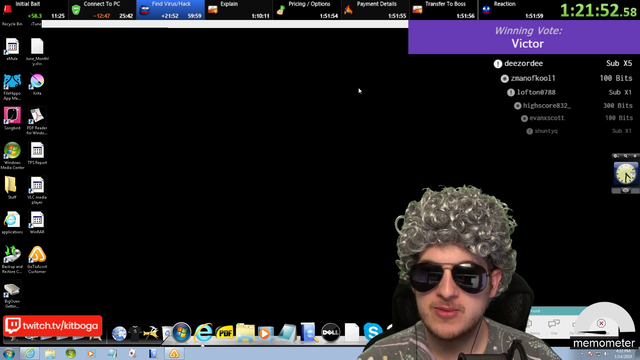Open the applications desktop shortcut
This screenshot has width=640, height=360.
click(x=12, y=223)
